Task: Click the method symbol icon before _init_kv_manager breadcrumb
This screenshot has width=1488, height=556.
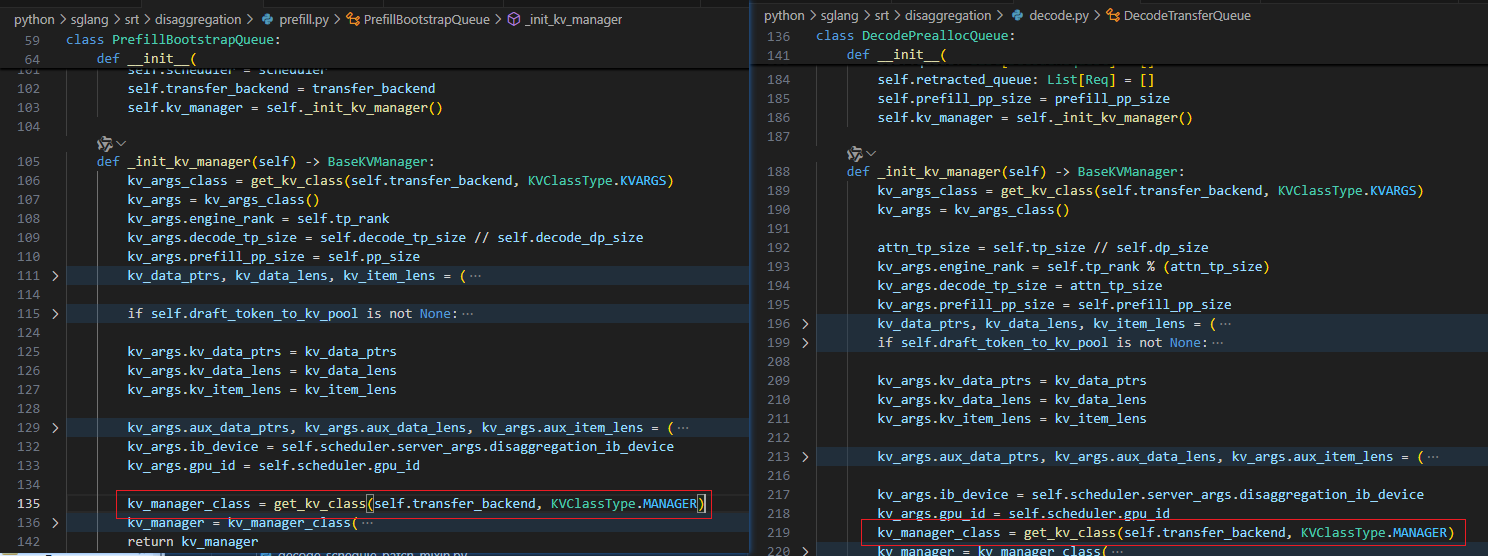Action: (514, 19)
